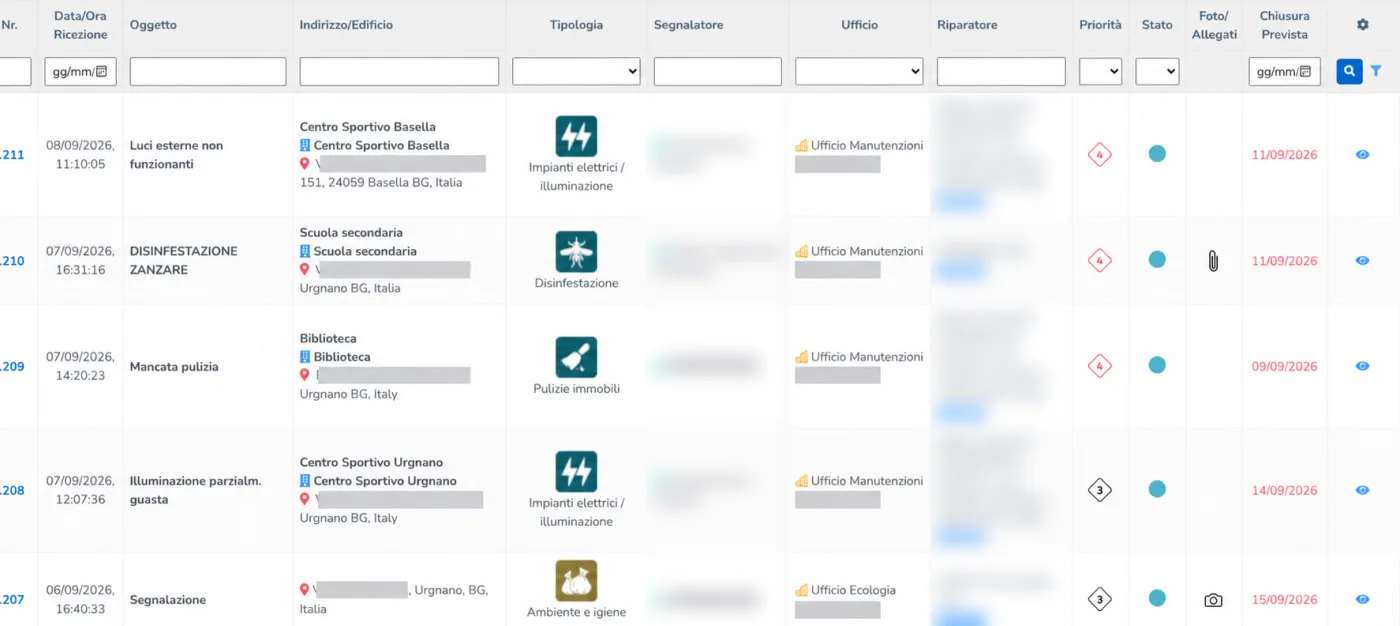Click building icon next to Centro Sportivo Urgnano
This screenshot has width=1400, height=626.
[x=305, y=481]
